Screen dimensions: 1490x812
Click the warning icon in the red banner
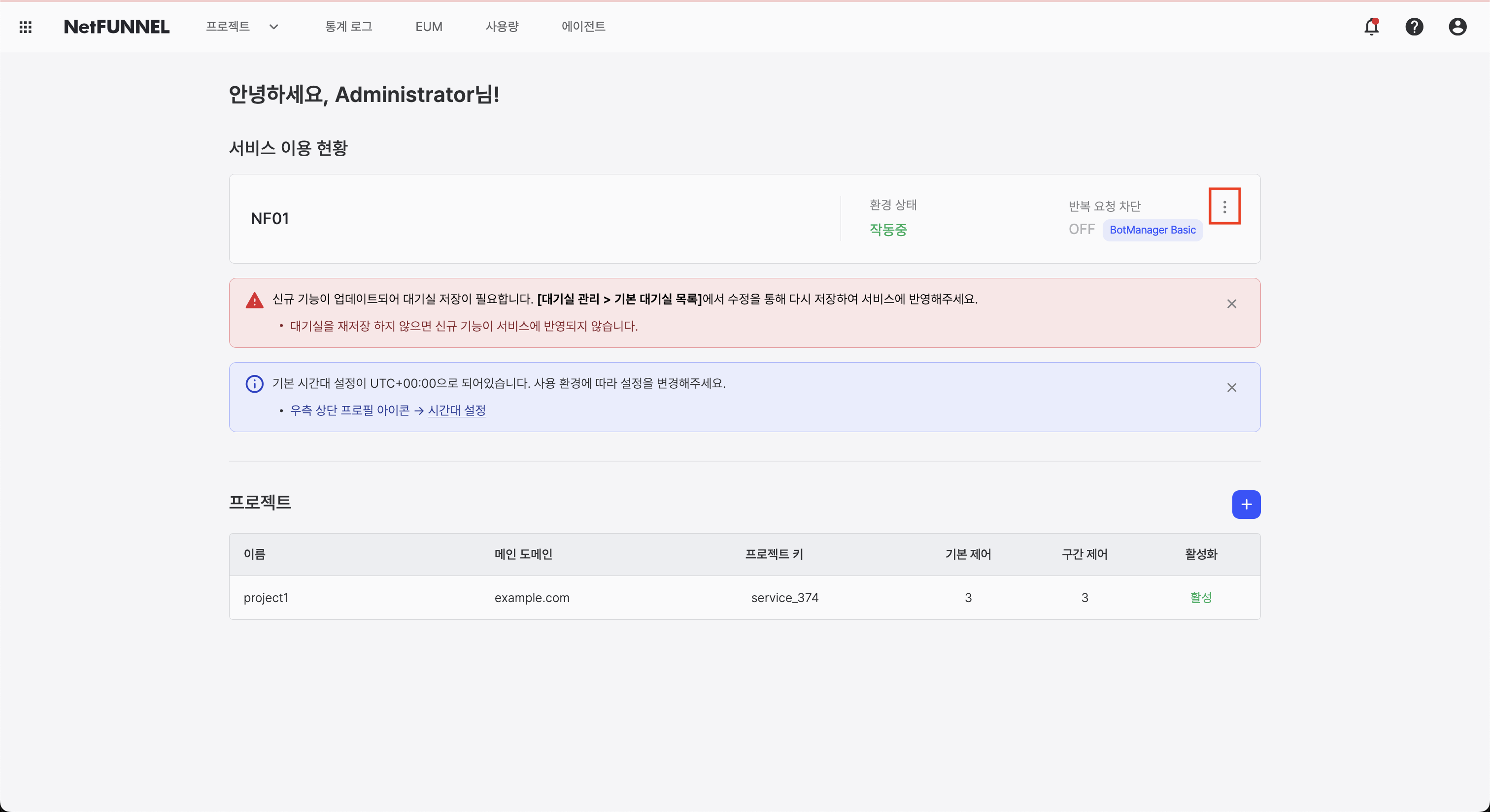(x=255, y=300)
